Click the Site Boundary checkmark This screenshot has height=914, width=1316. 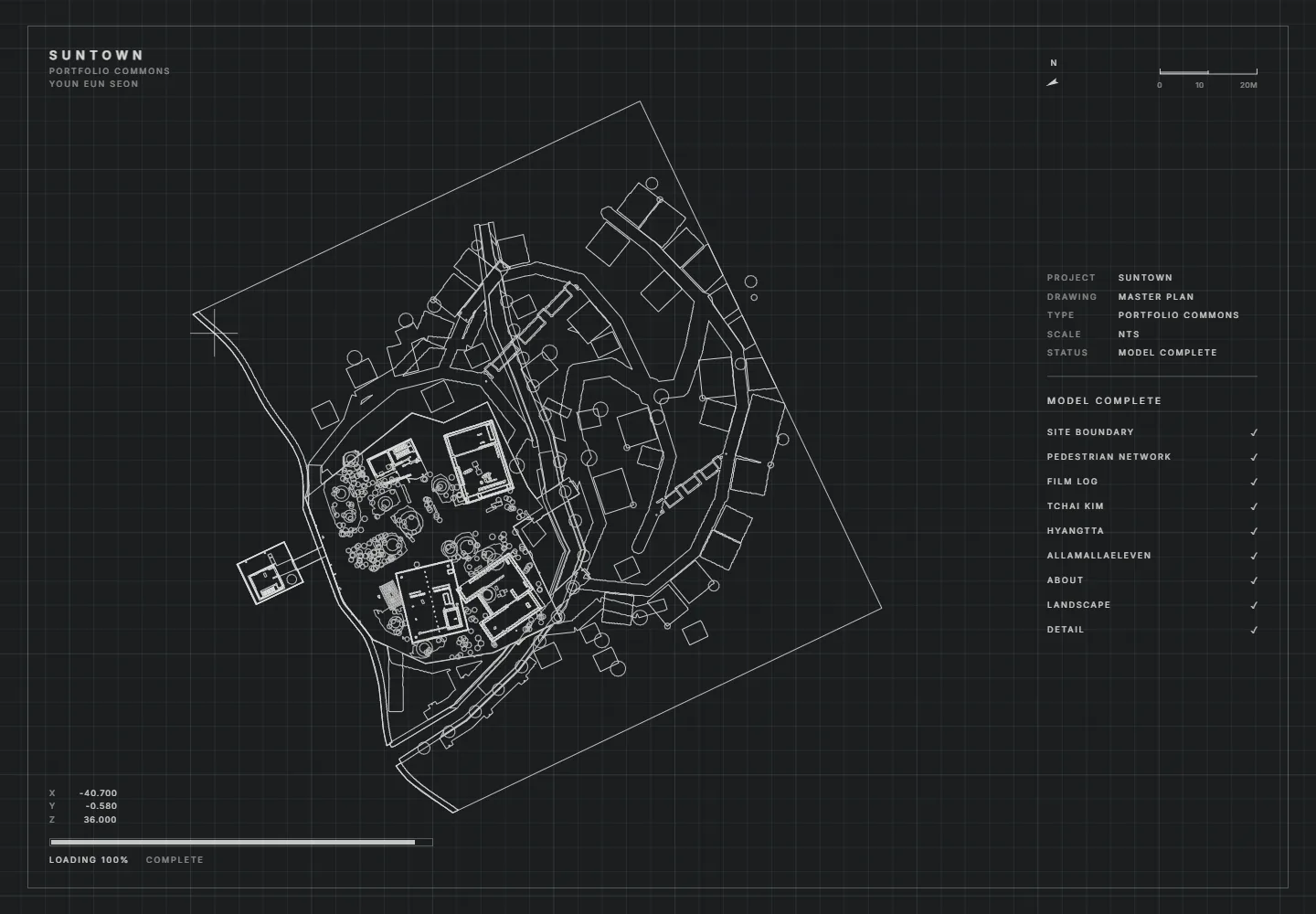click(x=1254, y=432)
